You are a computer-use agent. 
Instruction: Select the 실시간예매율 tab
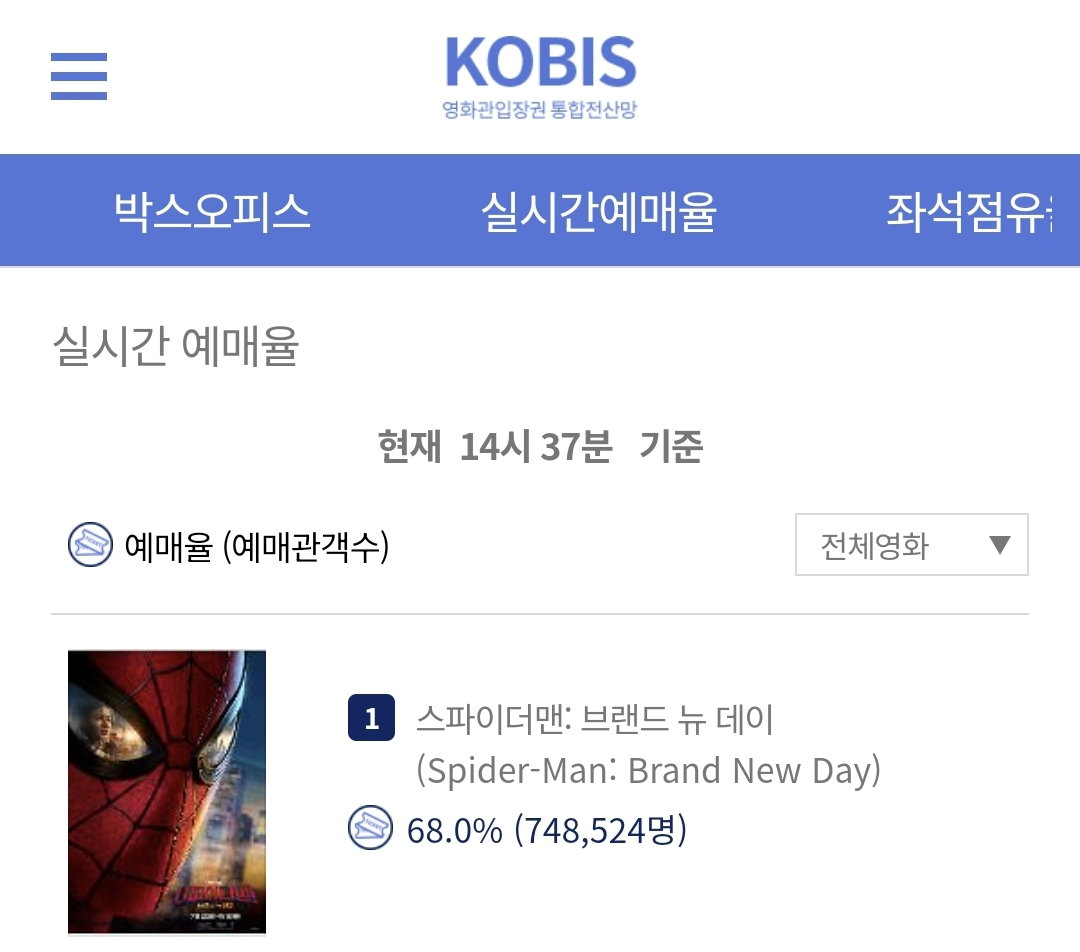599,211
